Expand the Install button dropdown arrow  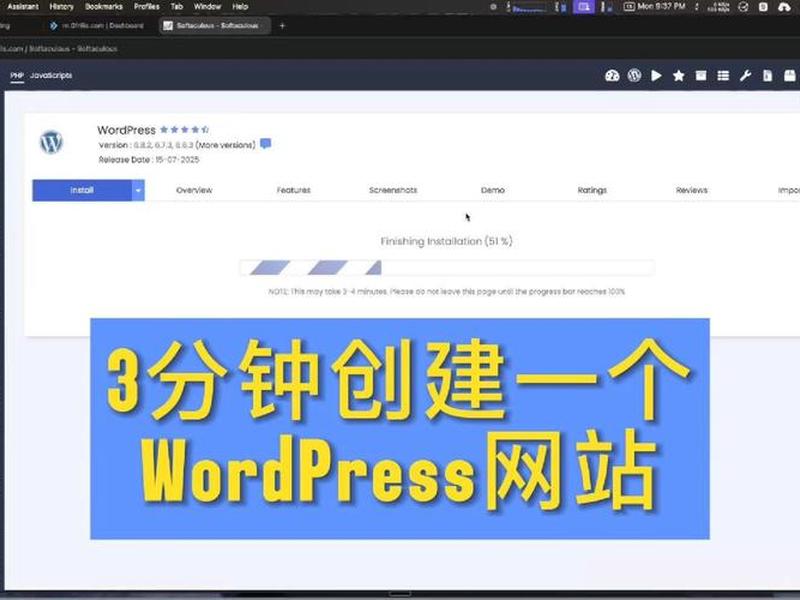point(138,190)
